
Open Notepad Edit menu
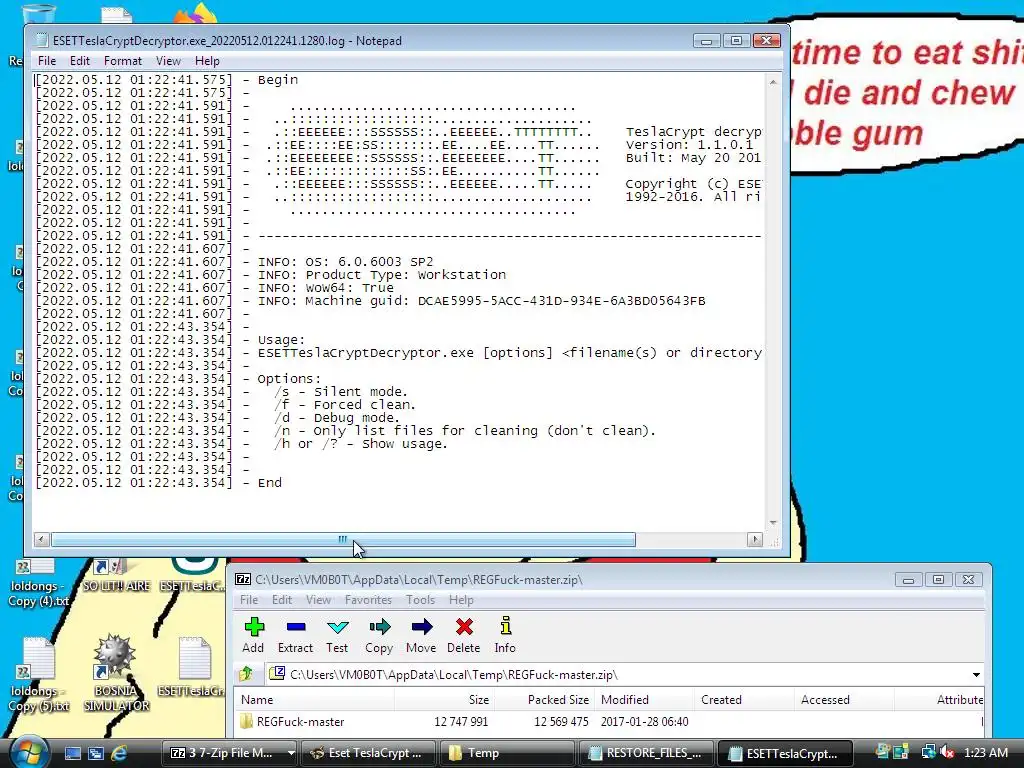click(x=80, y=61)
